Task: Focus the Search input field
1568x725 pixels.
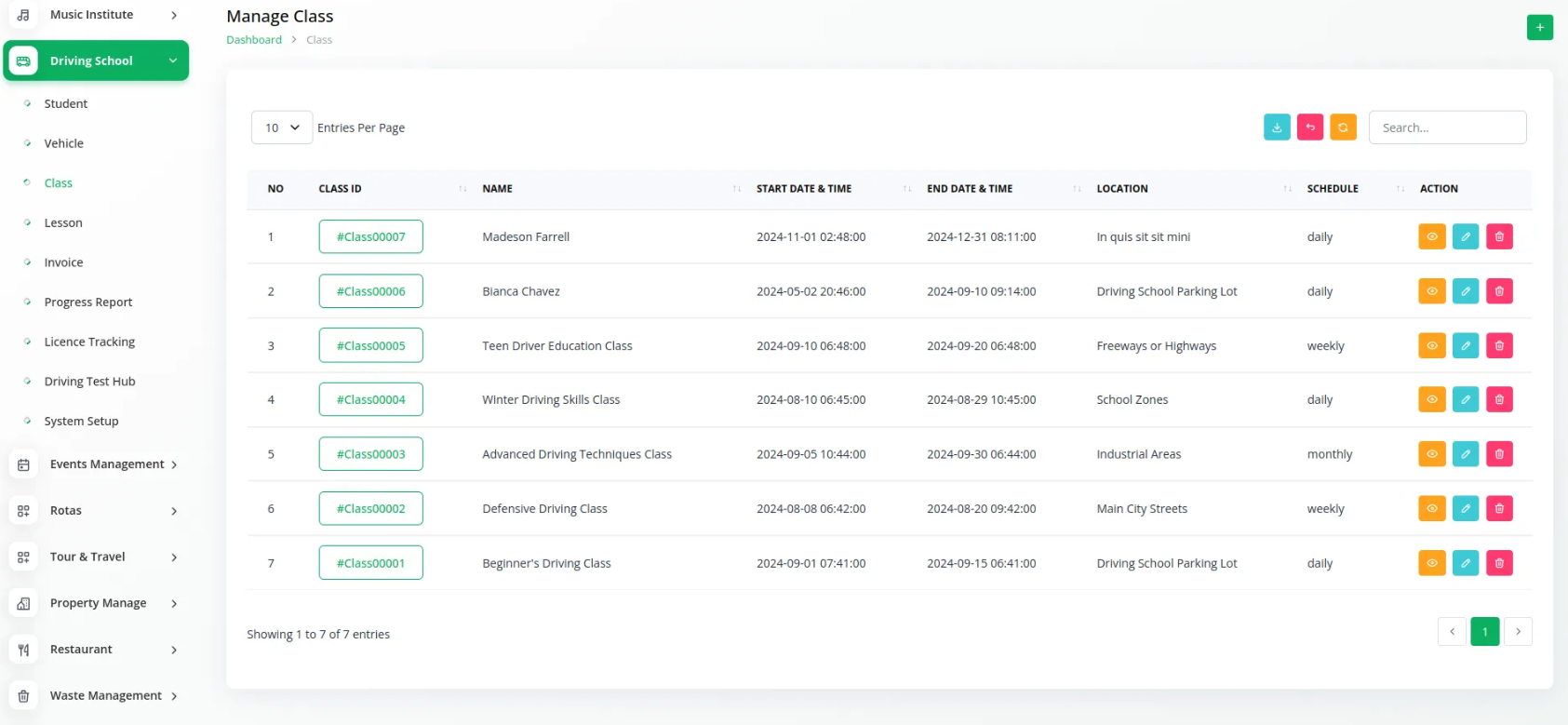Action: click(x=1447, y=128)
